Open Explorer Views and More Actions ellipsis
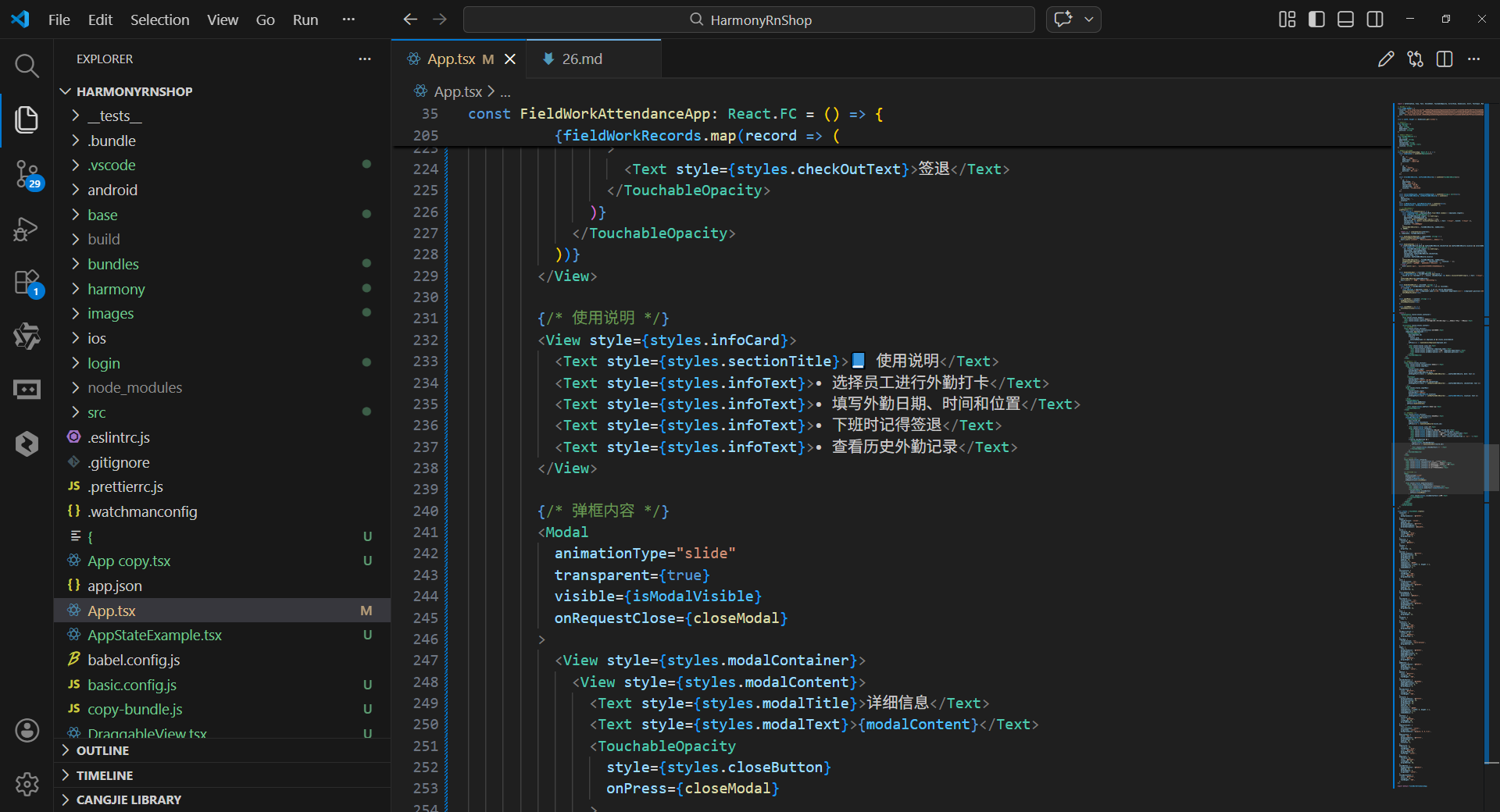1500x812 pixels. [x=365, y=59]
